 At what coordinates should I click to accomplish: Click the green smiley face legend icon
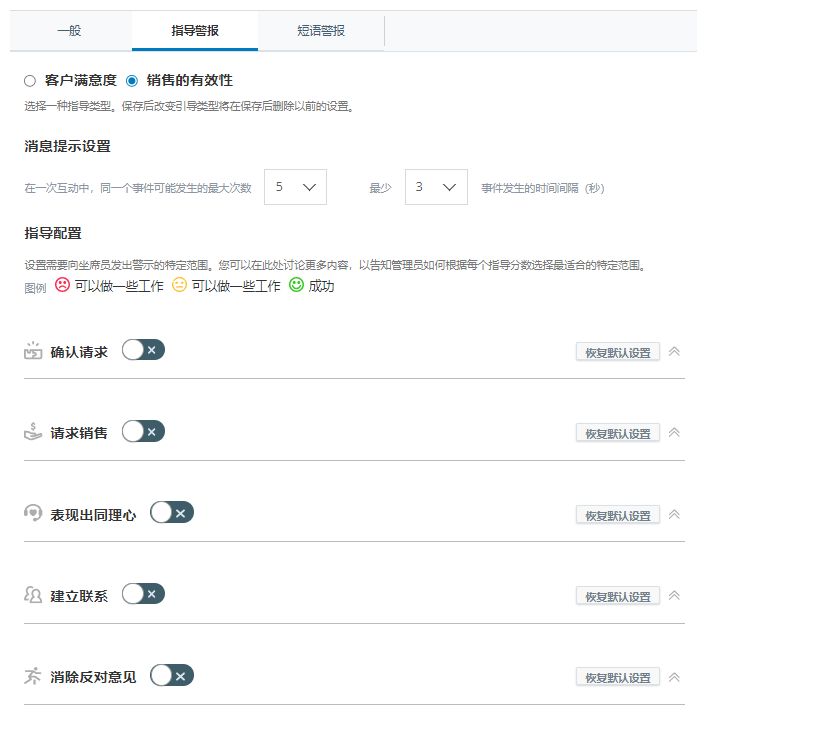296,285
